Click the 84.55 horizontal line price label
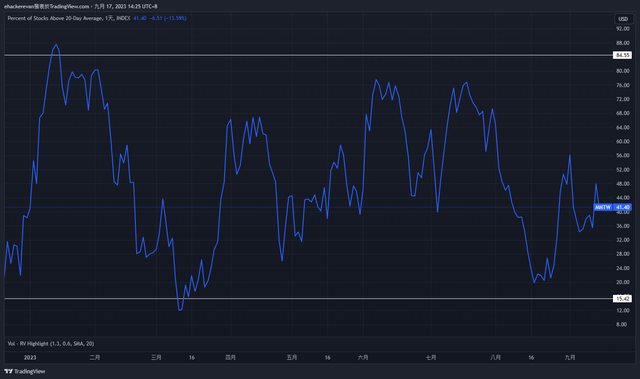 tap(622, 55)
